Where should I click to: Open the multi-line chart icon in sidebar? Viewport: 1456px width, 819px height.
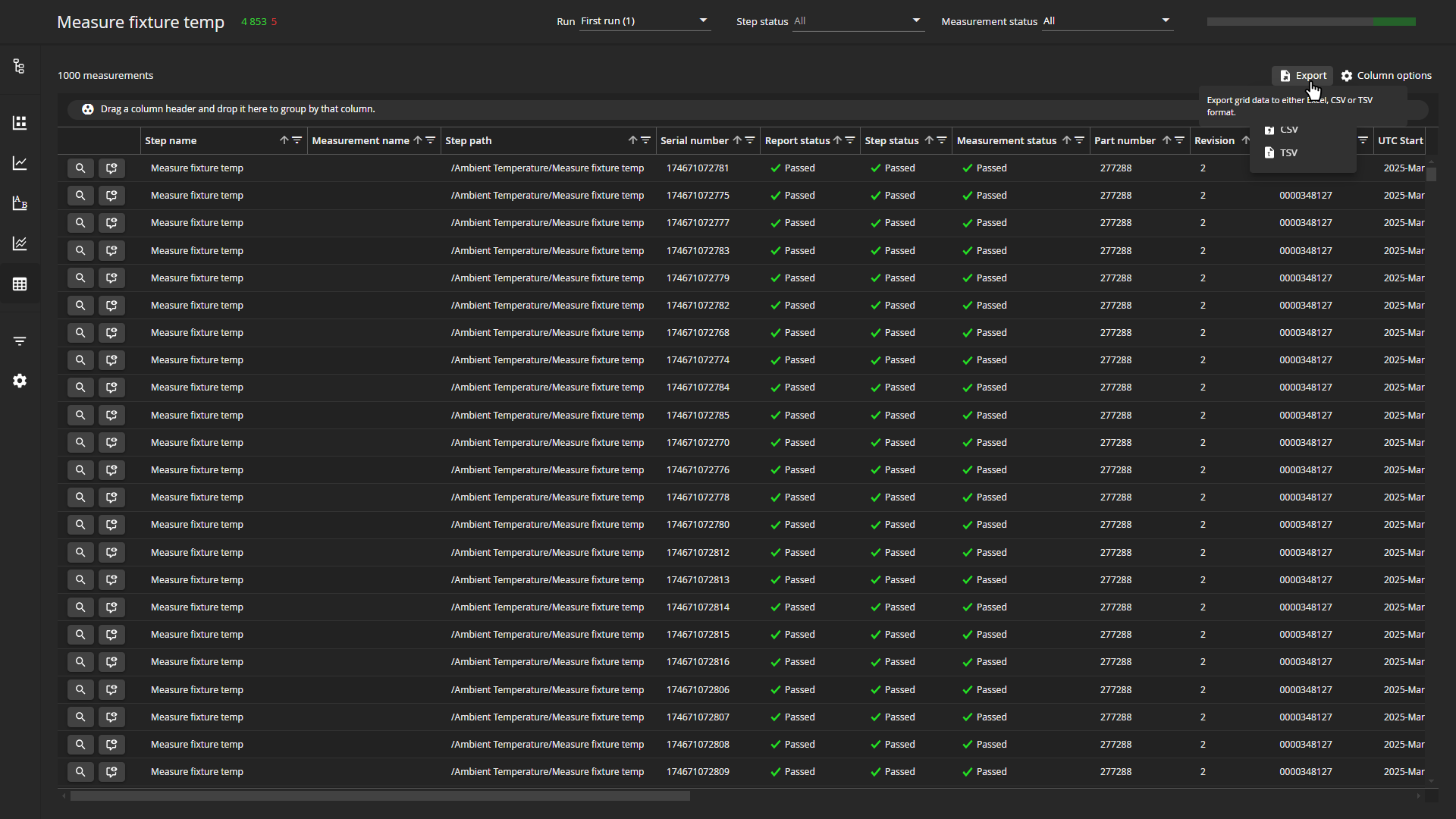coord(20,243)
